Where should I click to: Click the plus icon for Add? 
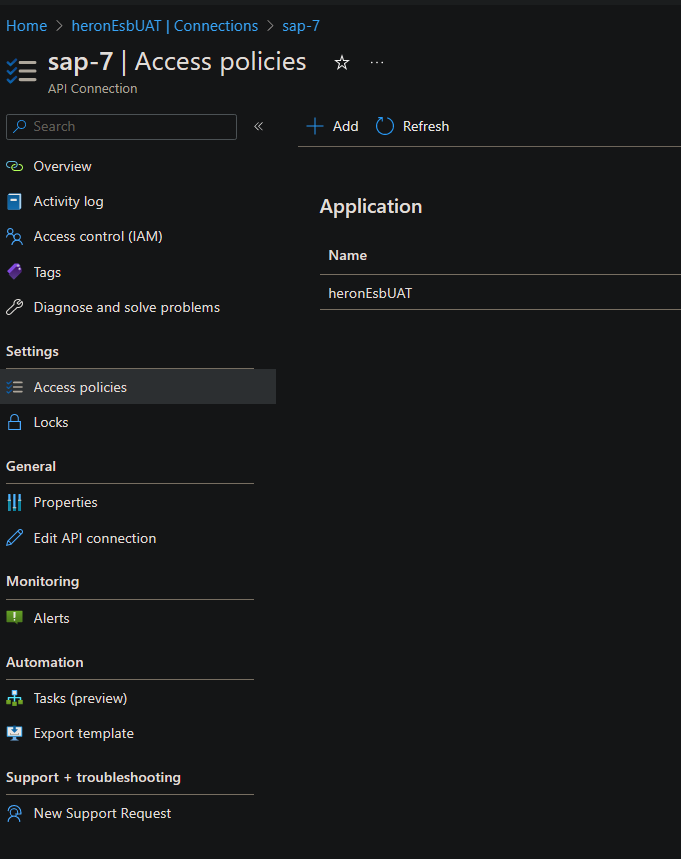315,127
